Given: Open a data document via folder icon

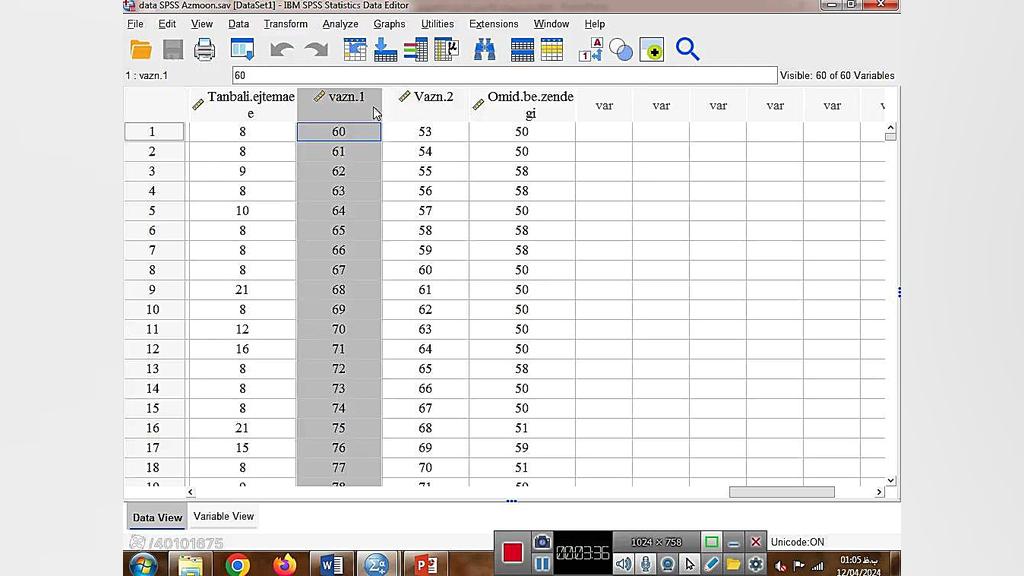Looking at the screenshot, I should (140, 50).
